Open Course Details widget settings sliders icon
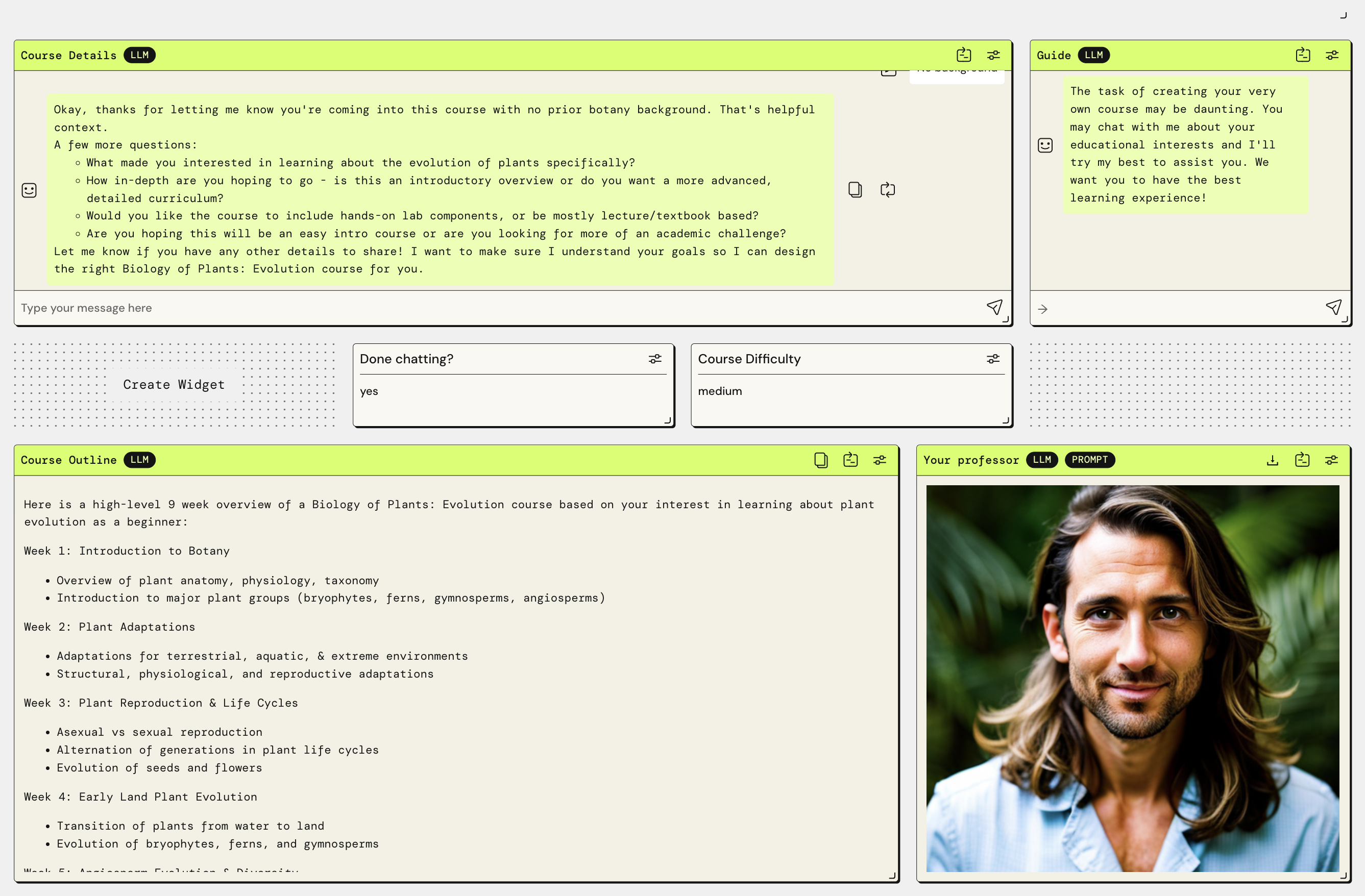The height and width of the screenshot is (896, 1365). click(x=993, y=55)
